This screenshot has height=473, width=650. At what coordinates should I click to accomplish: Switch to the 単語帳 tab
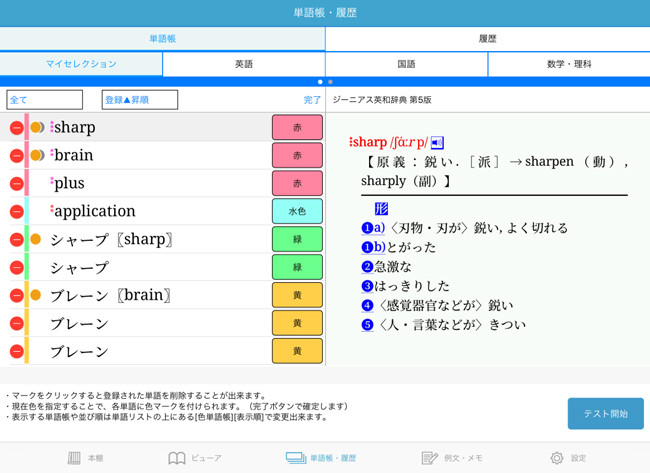point(162,39)
